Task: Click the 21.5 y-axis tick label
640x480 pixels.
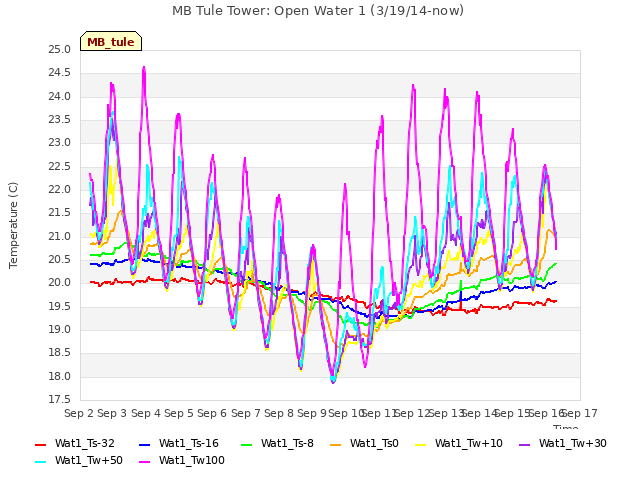Action: (59, 213)
